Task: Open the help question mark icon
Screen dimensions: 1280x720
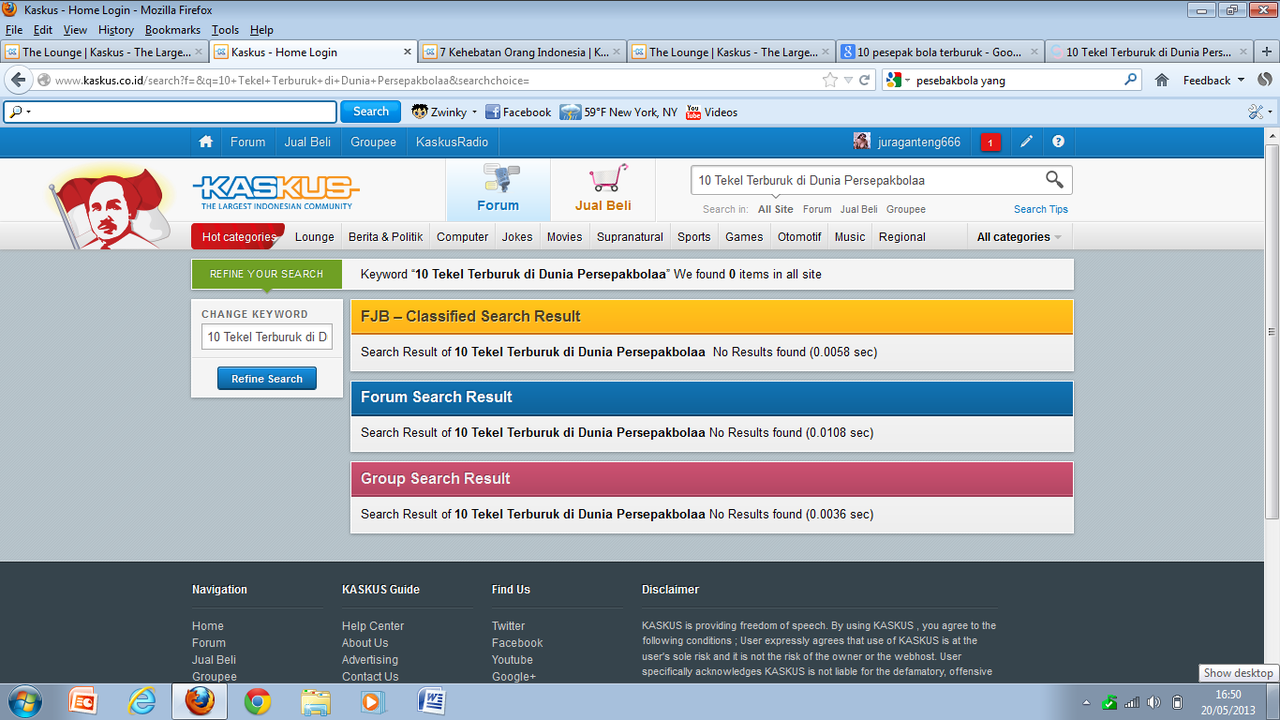Action: coord(1058,142)
